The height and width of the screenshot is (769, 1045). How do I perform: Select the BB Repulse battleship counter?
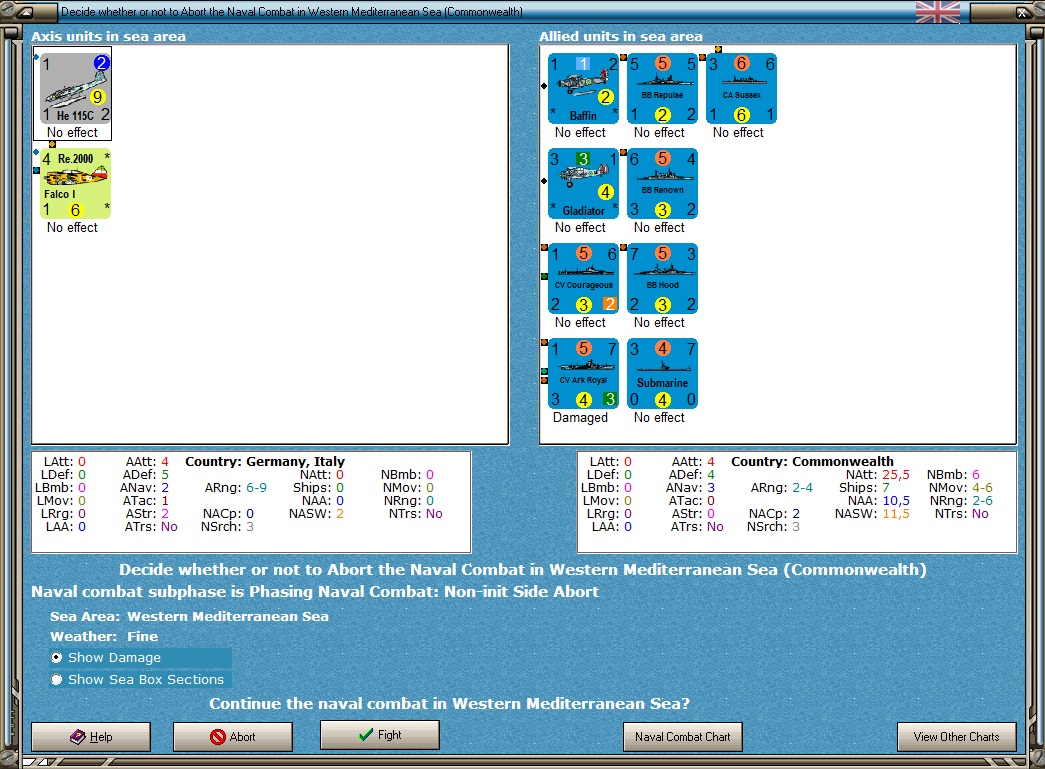pos(662,89)
